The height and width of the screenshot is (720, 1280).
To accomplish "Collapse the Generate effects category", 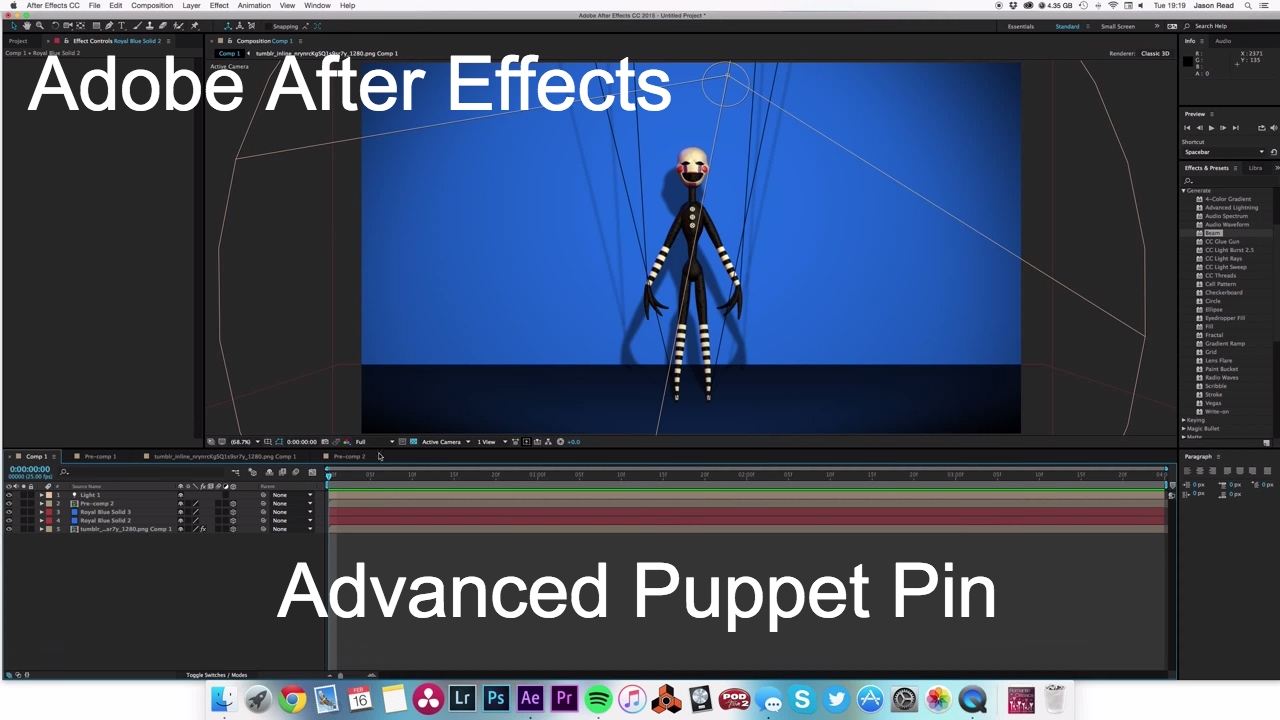I will coord(1184,190).
